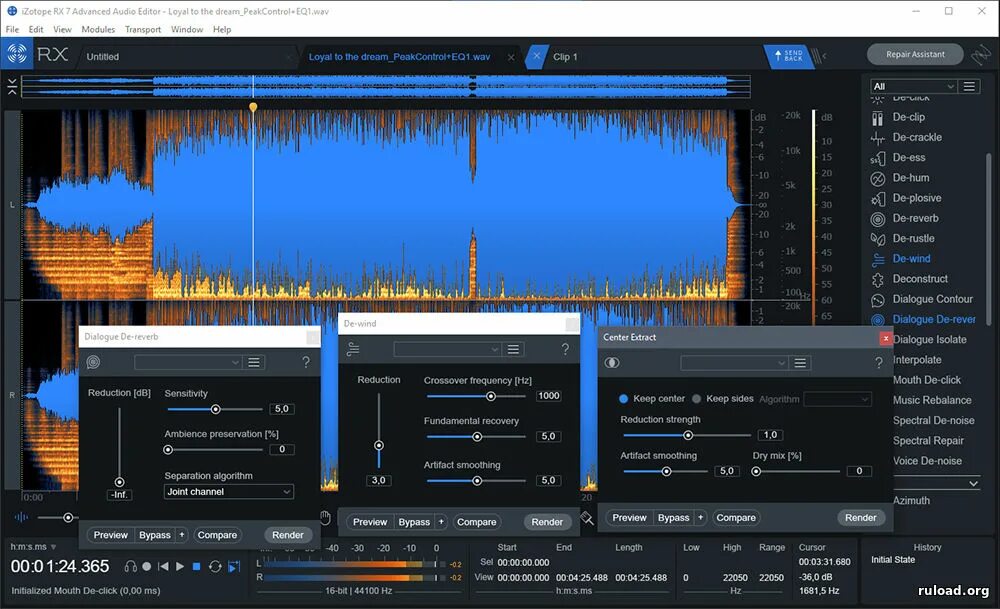Open preset dropdown in Center Extract
The image size is (1000, 609).
pos(733,363)
